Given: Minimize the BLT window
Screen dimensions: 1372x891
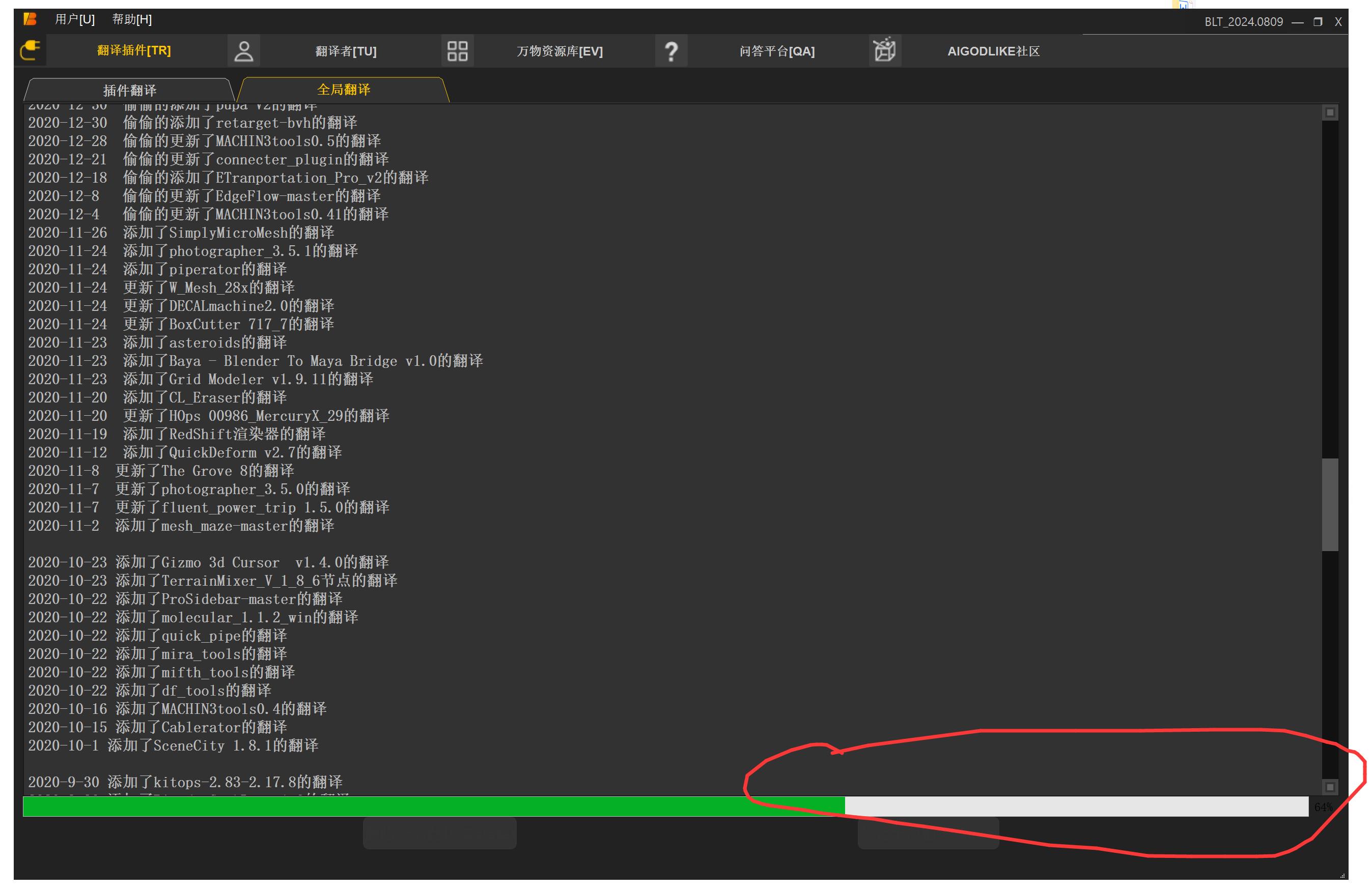Looking at the screenshot, I should (1297, 22).
